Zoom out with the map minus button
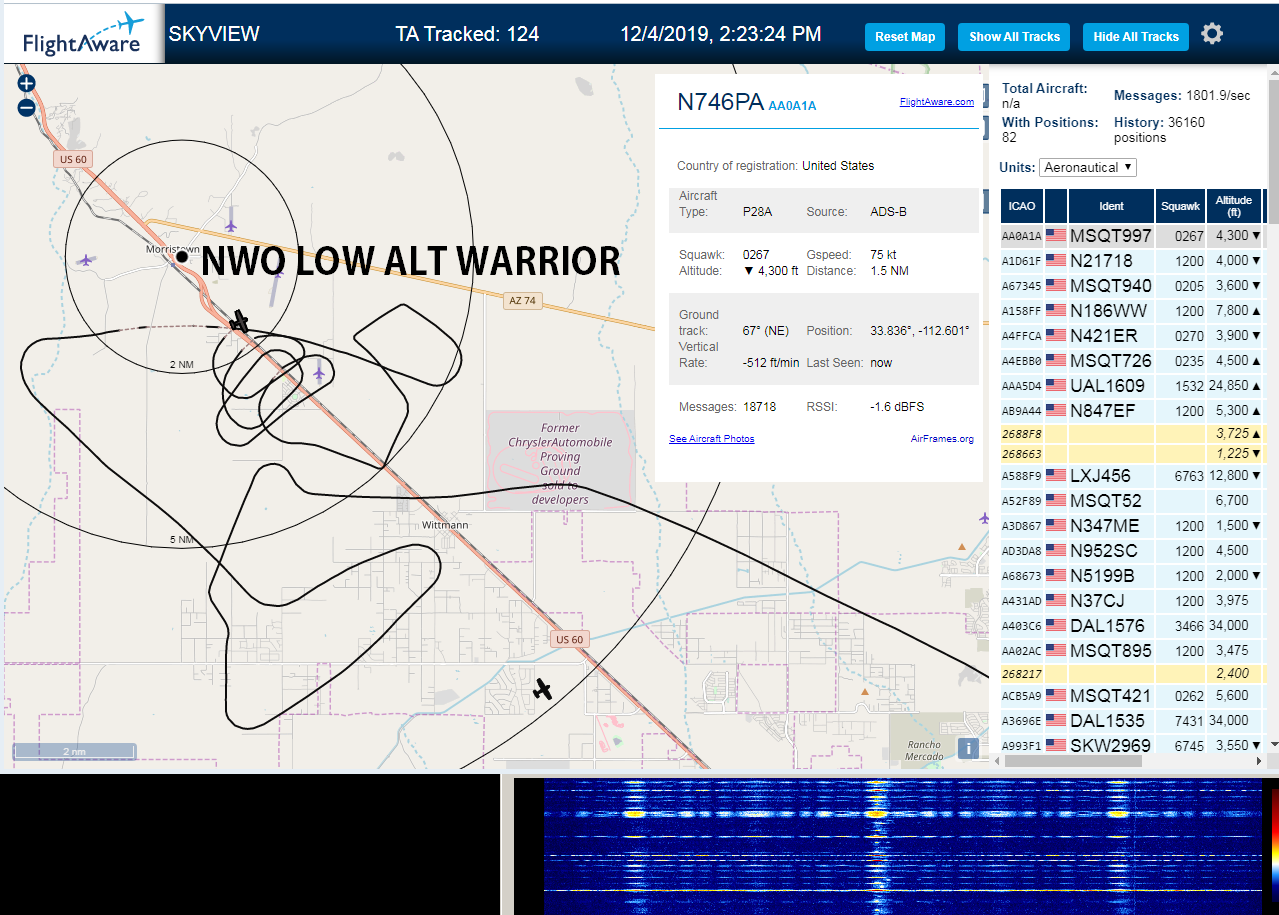1279x915 pixels. (x=26, y=107)
